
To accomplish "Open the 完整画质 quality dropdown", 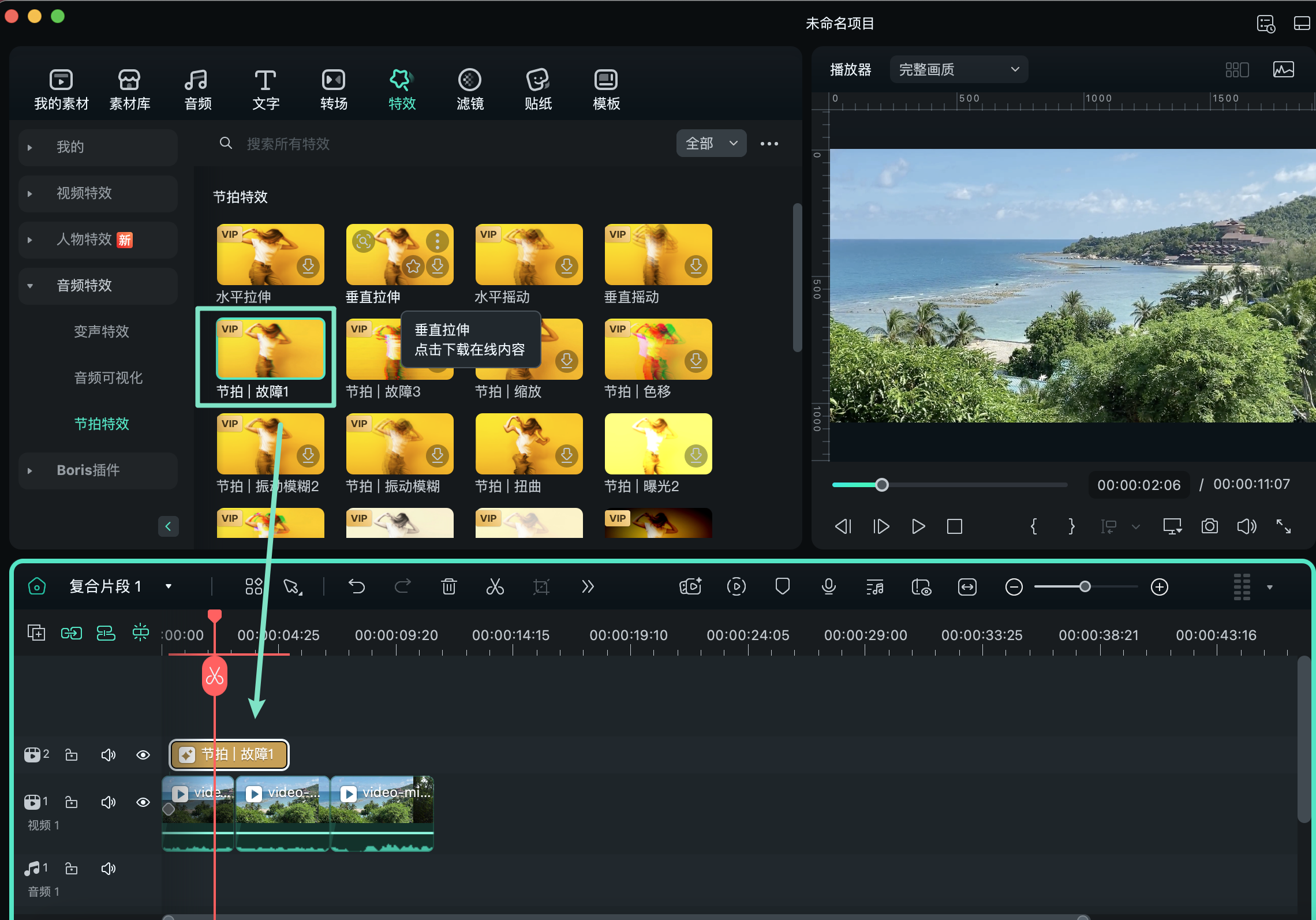I will point(958,70).
